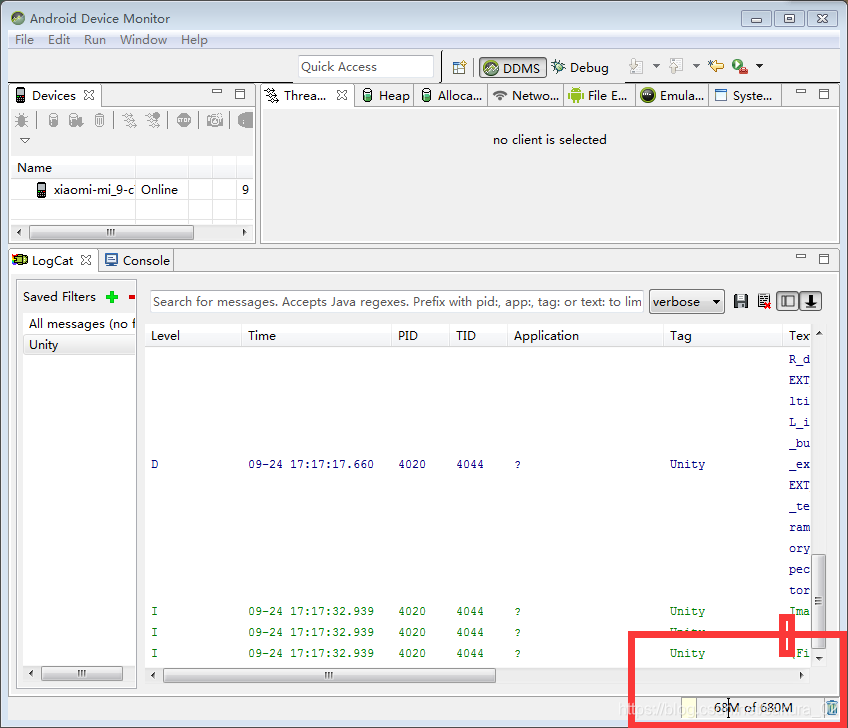Open the Heap tab
848x728 pixels.
point(386,96)
